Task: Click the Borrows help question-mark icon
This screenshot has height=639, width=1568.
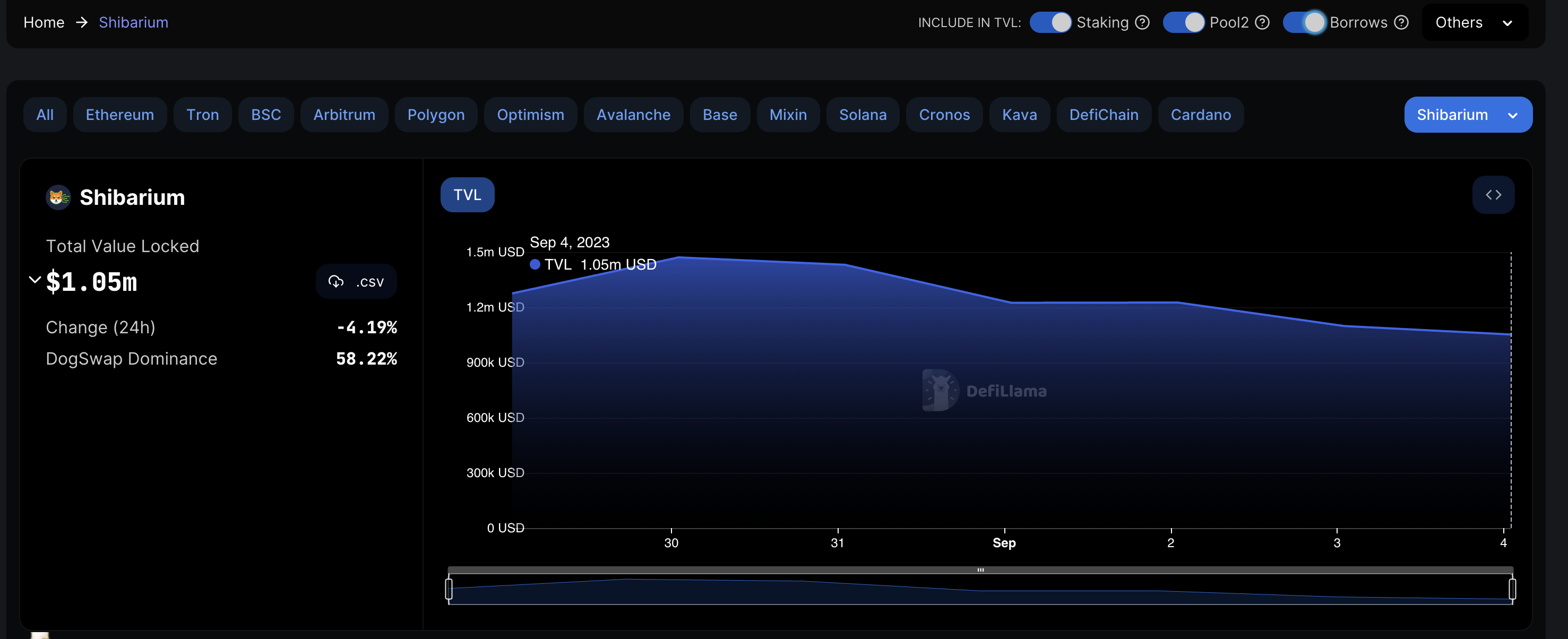Action: 1401,22
